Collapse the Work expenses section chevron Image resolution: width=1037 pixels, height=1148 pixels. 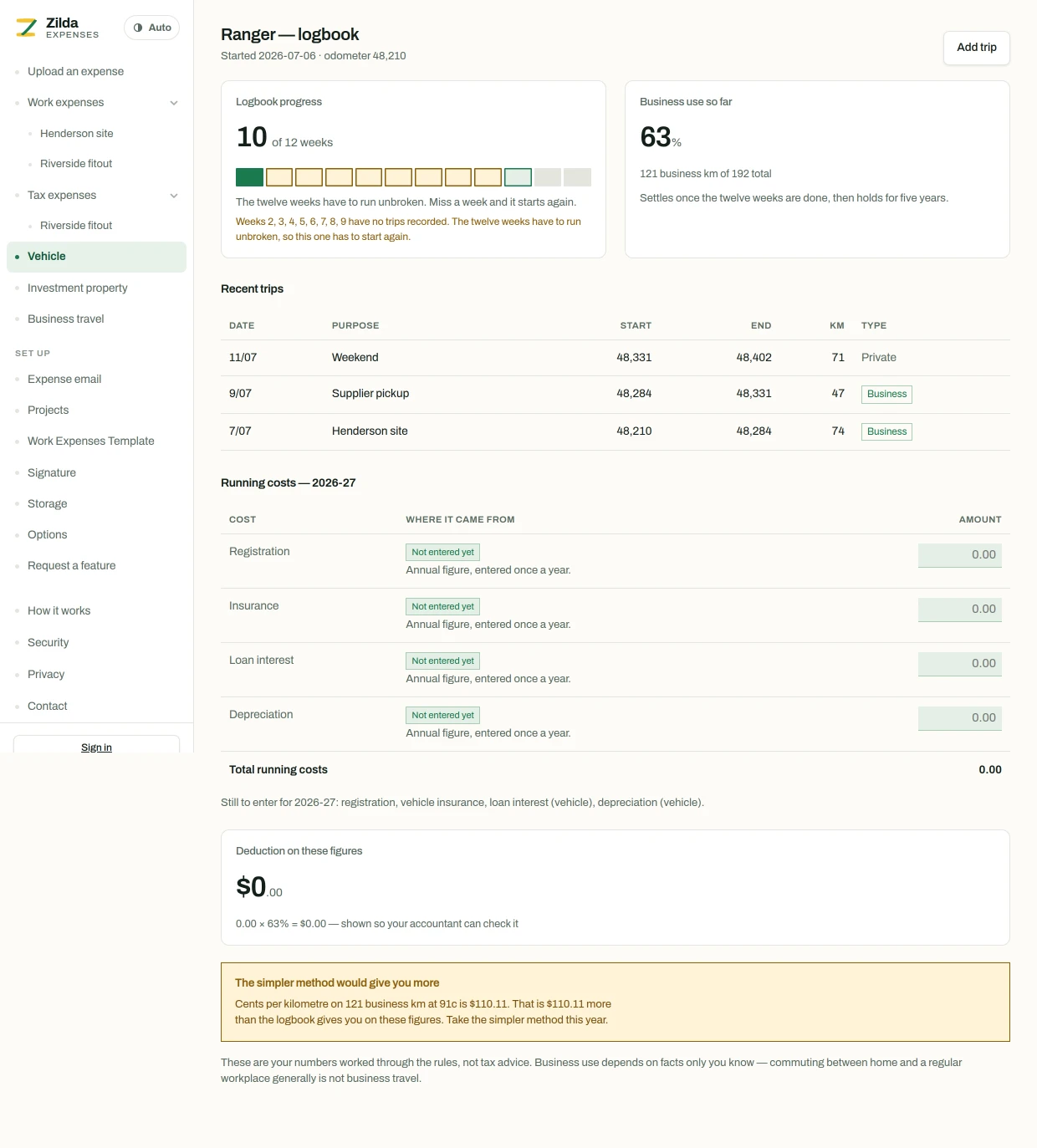[x=174, y=103]
